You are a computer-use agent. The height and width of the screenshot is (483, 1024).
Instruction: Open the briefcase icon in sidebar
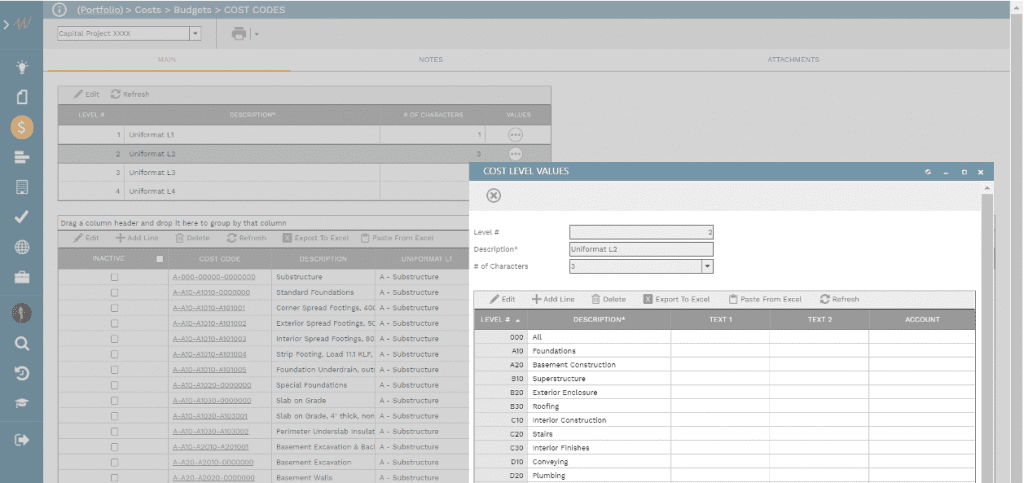click(x=22, y=277)
